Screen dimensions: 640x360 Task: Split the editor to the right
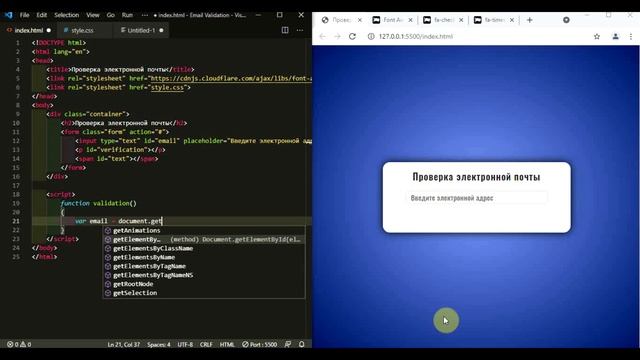pos(285,30)
